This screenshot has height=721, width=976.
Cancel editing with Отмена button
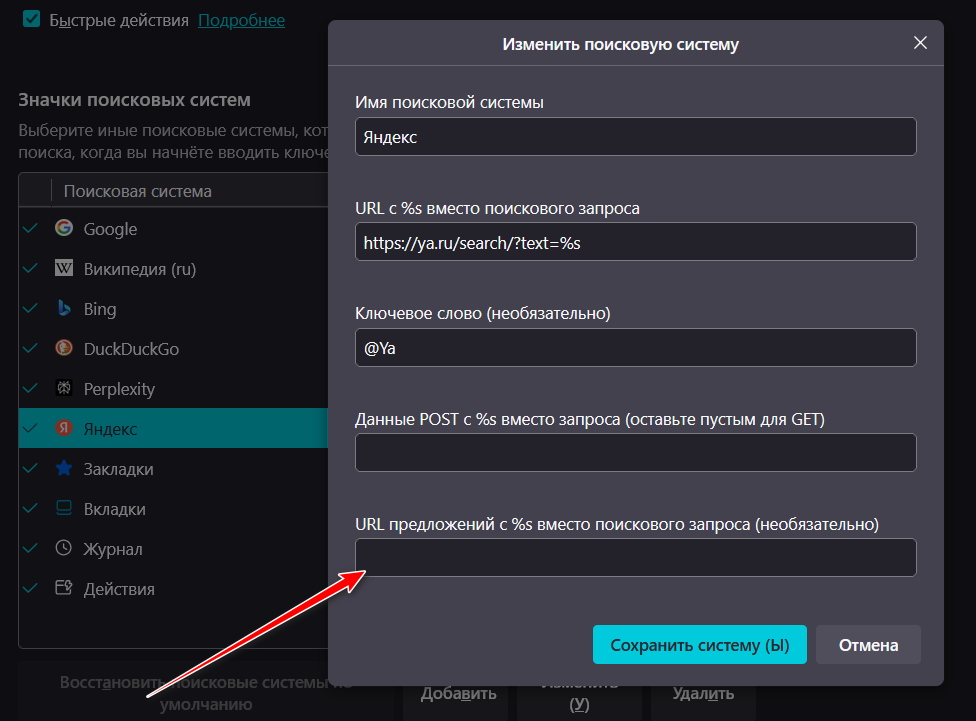[x=868, y=645]
